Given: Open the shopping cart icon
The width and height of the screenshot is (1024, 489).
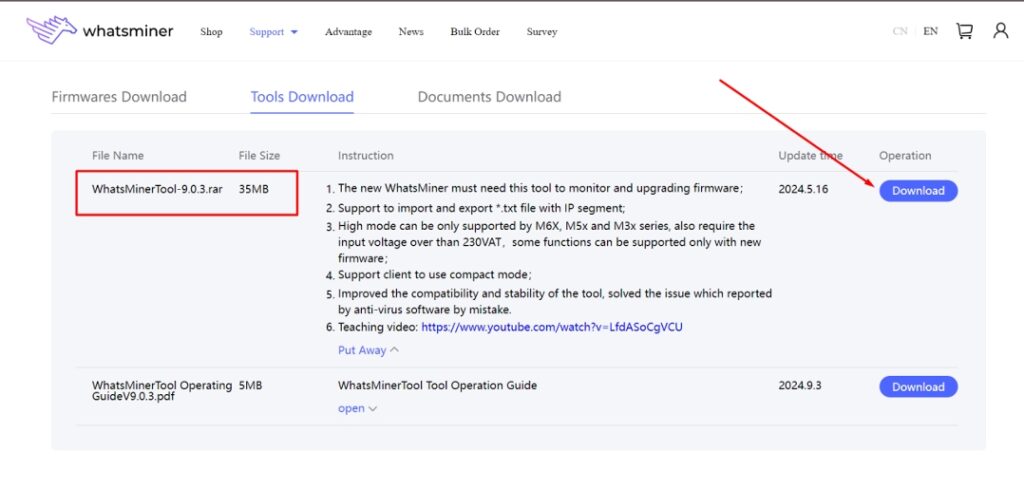Looking at the screenshot, I should pyautogui.click(x=965, y=31).
